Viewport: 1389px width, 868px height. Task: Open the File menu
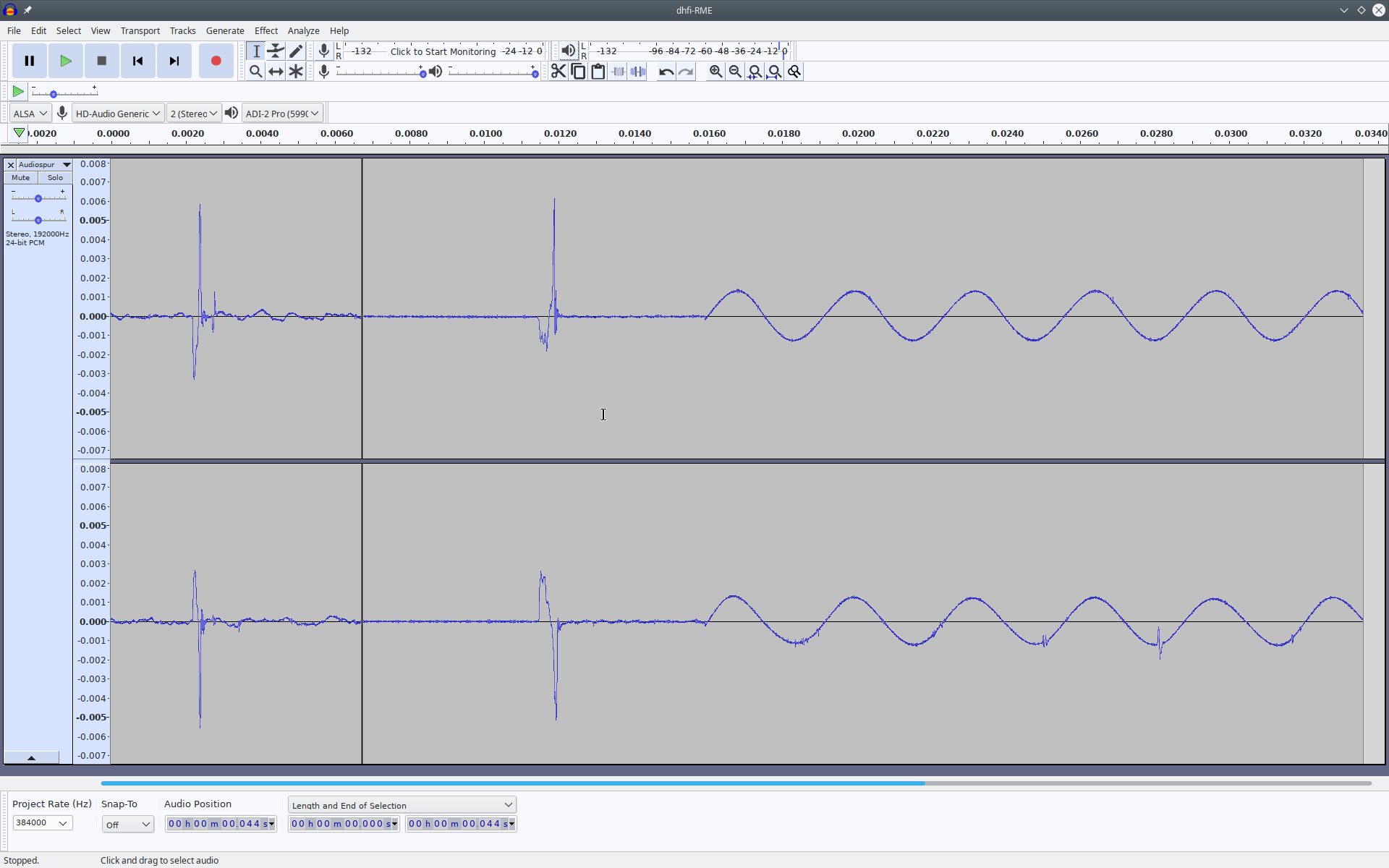coord(14,30)
